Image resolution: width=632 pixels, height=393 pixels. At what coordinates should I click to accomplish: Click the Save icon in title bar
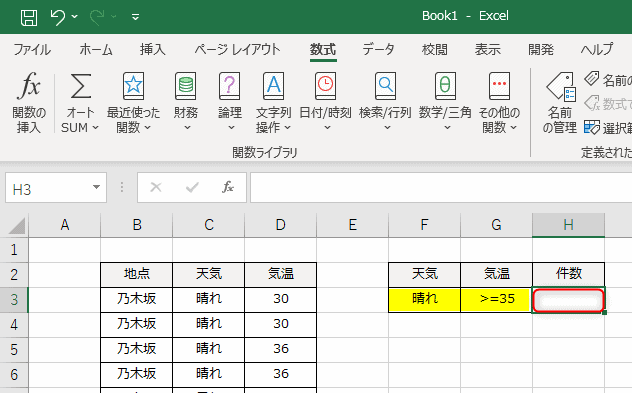click(x=29, y=17)
